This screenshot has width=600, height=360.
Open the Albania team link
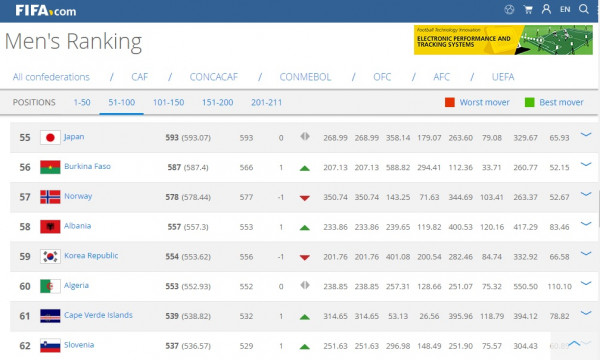78,226
